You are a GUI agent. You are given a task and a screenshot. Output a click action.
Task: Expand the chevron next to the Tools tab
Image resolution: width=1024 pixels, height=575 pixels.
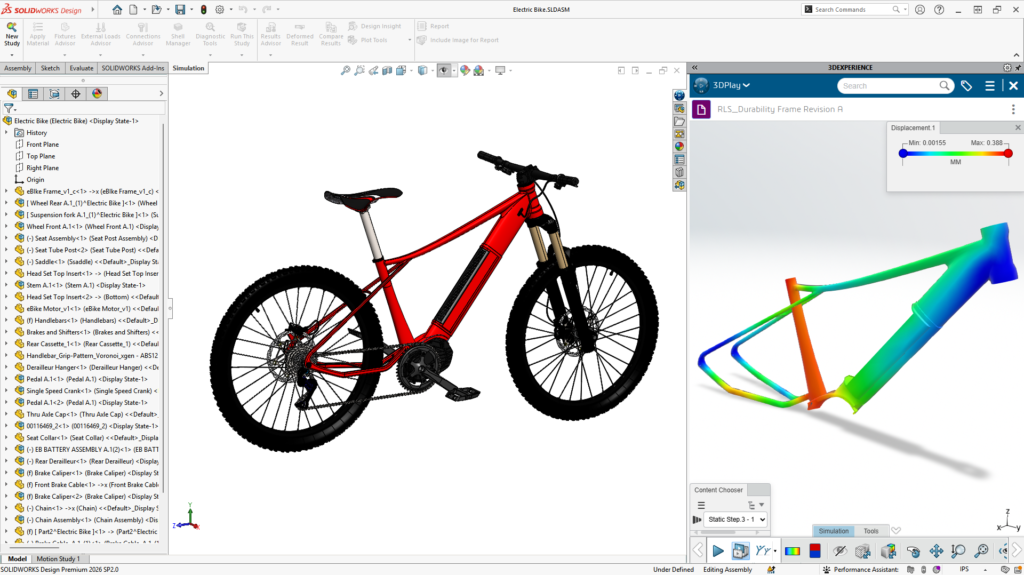(896, 531)
